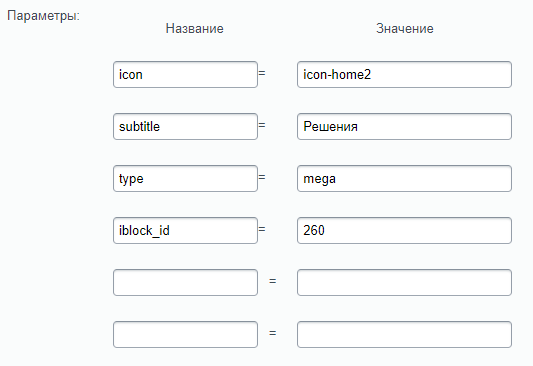
Task: Select the "subtitle" parameter name field
Action: tap(185, 126)
